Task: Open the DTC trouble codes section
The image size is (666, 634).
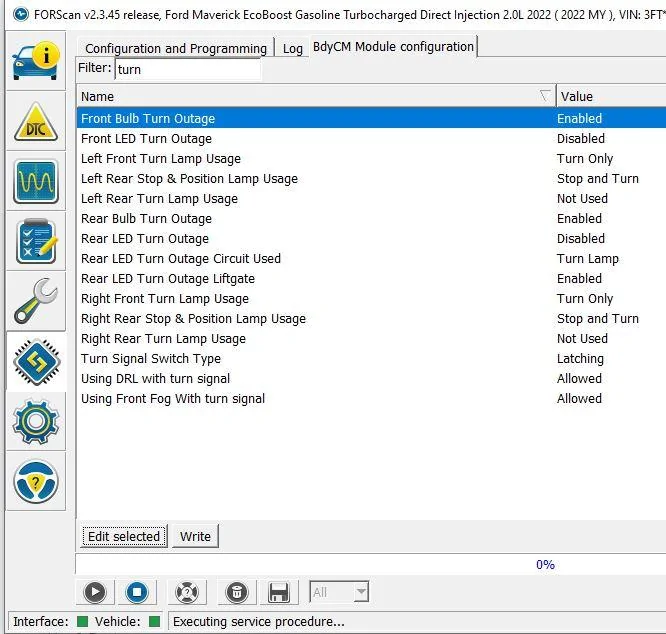Action: pos(36,122)
